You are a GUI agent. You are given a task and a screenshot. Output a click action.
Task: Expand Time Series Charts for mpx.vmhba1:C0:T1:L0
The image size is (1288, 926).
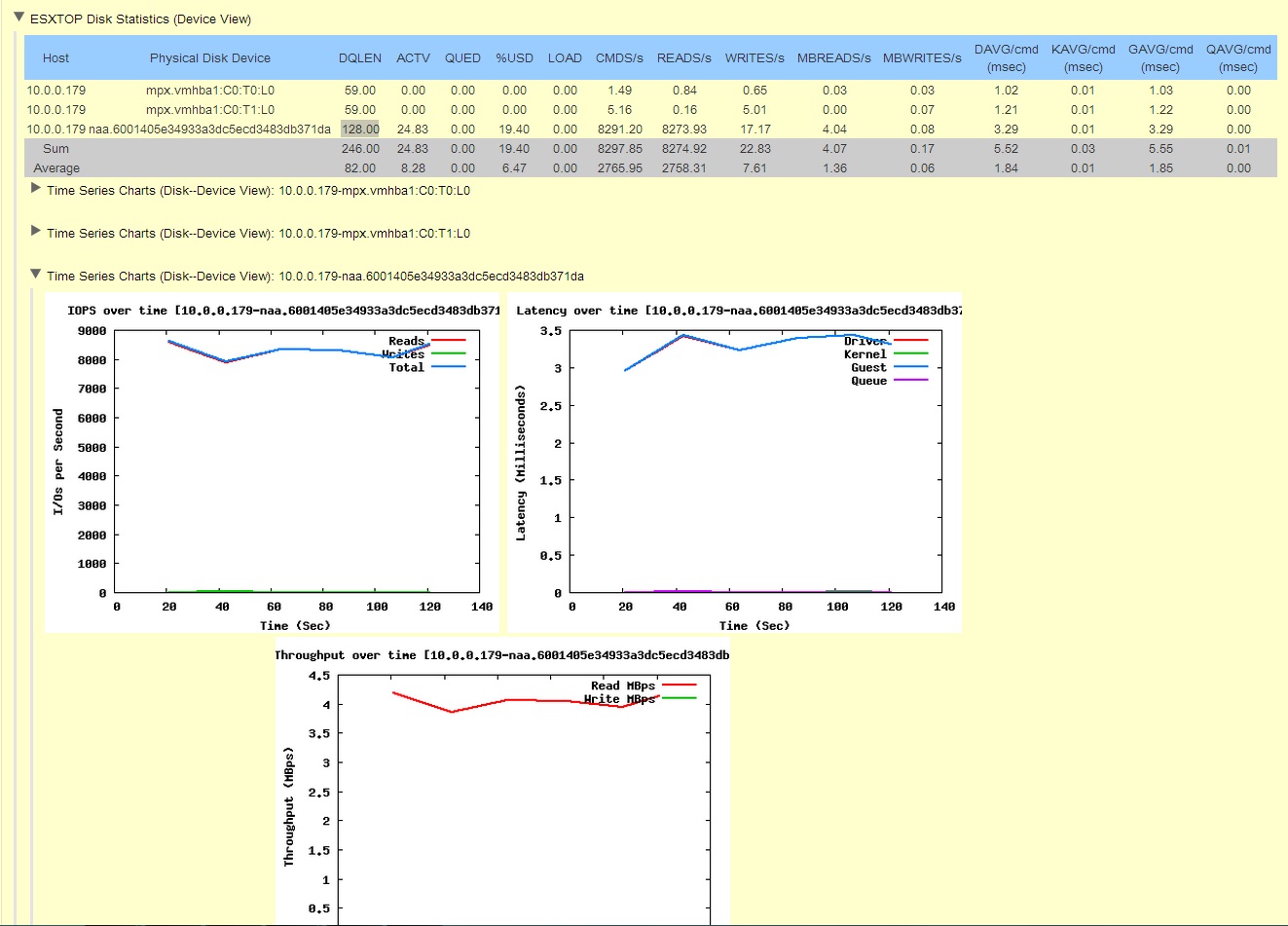(x=35, y=233)
